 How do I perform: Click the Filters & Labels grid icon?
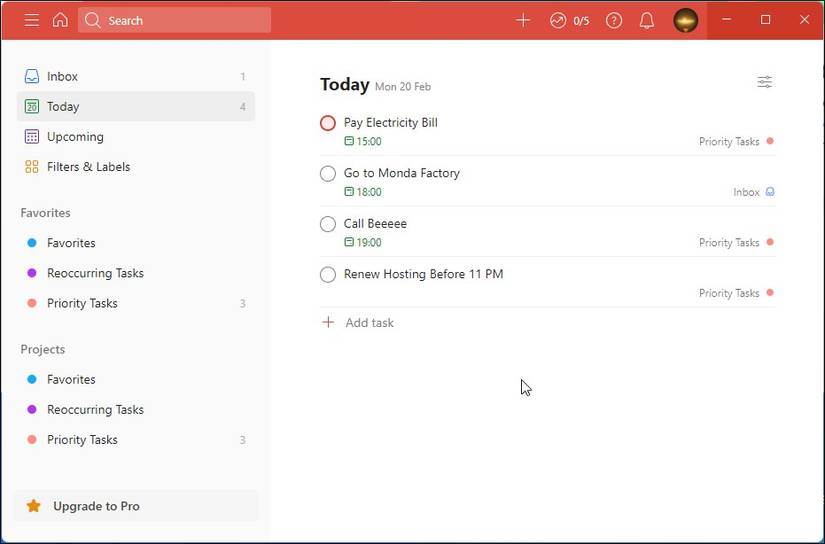(x=32, y=167)
